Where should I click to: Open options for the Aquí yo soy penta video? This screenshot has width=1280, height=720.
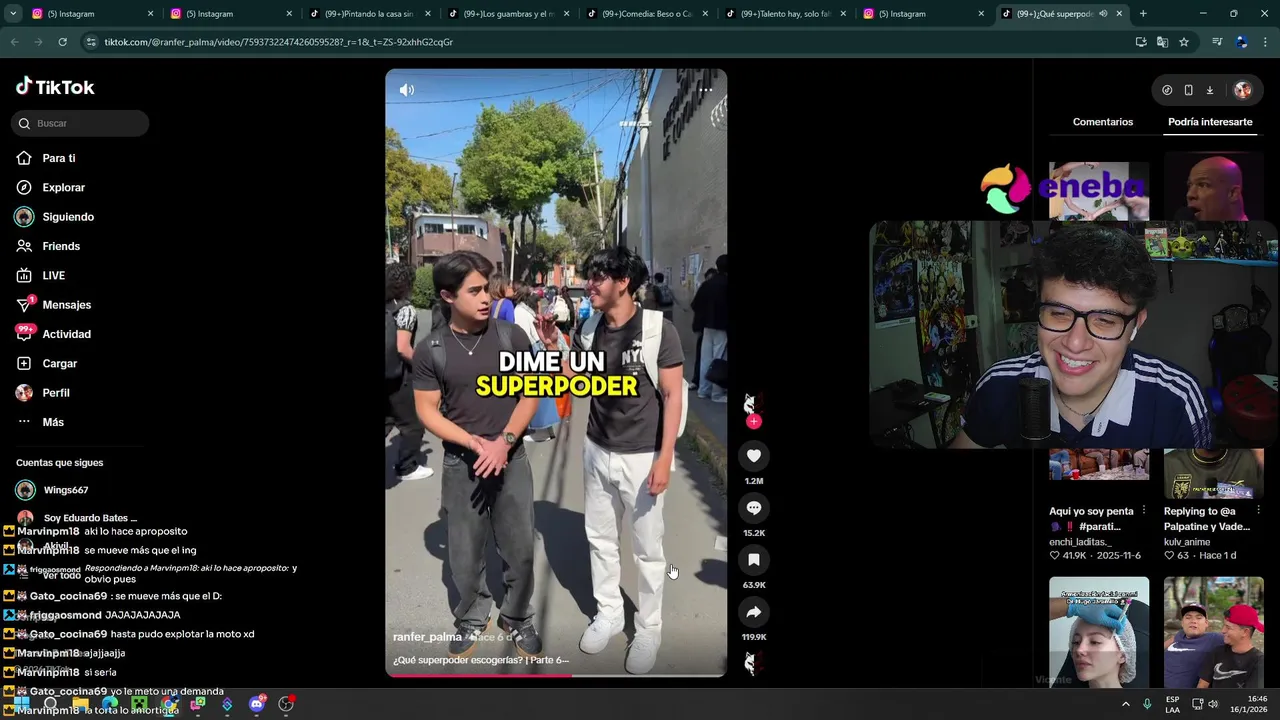click(1144, 511)
